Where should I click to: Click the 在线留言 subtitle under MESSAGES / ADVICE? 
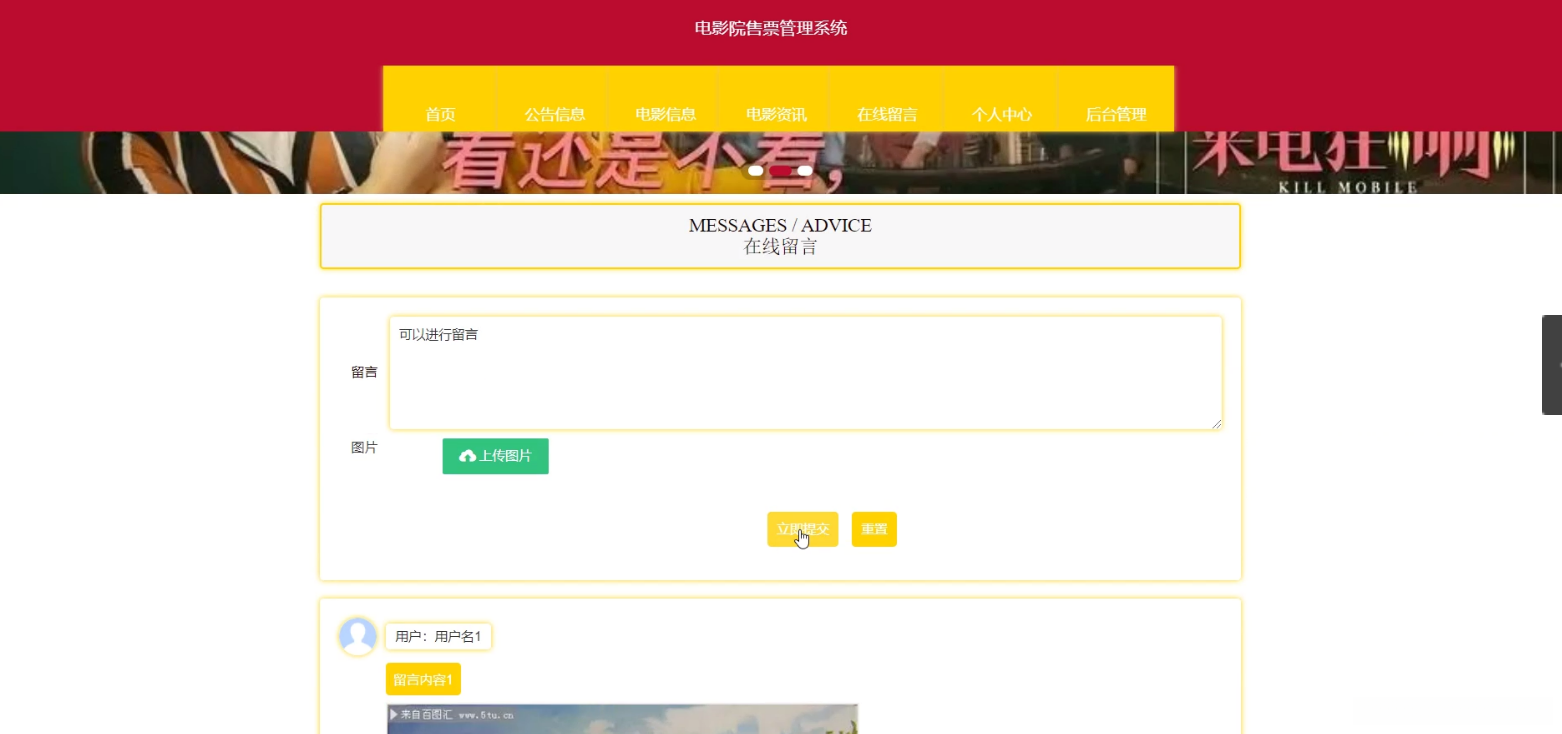click(x=780, y=247)
